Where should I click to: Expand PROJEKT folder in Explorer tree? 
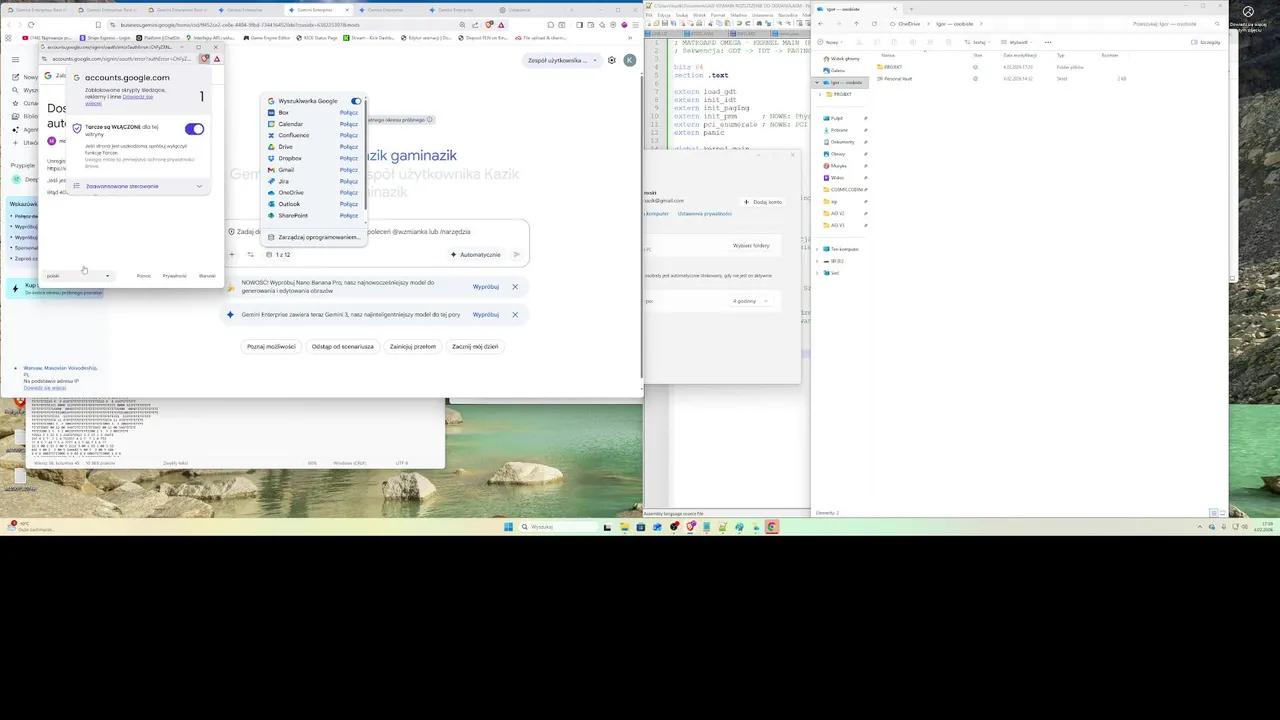[821, 94]
